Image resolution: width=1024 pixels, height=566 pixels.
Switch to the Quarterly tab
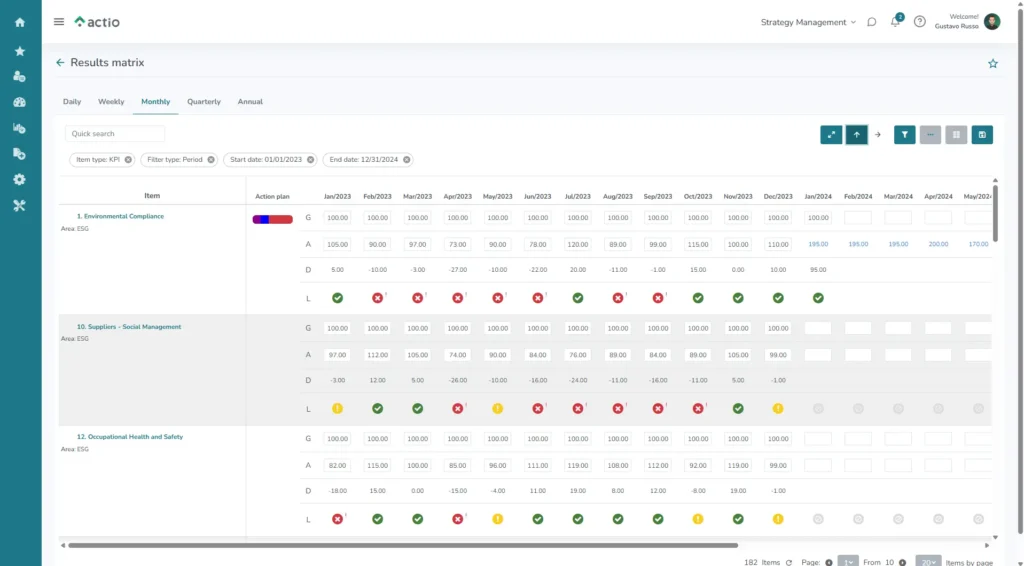204,102
